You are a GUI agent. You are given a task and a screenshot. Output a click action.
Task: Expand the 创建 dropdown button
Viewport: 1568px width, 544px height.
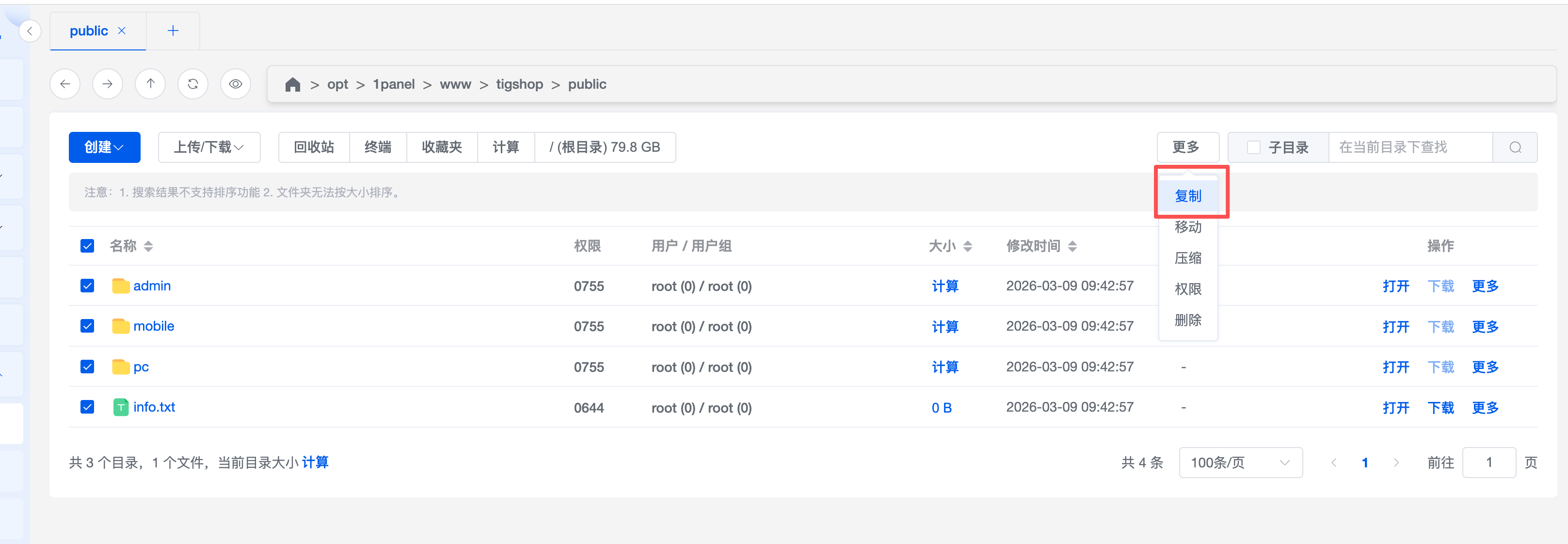click(104, 147)
